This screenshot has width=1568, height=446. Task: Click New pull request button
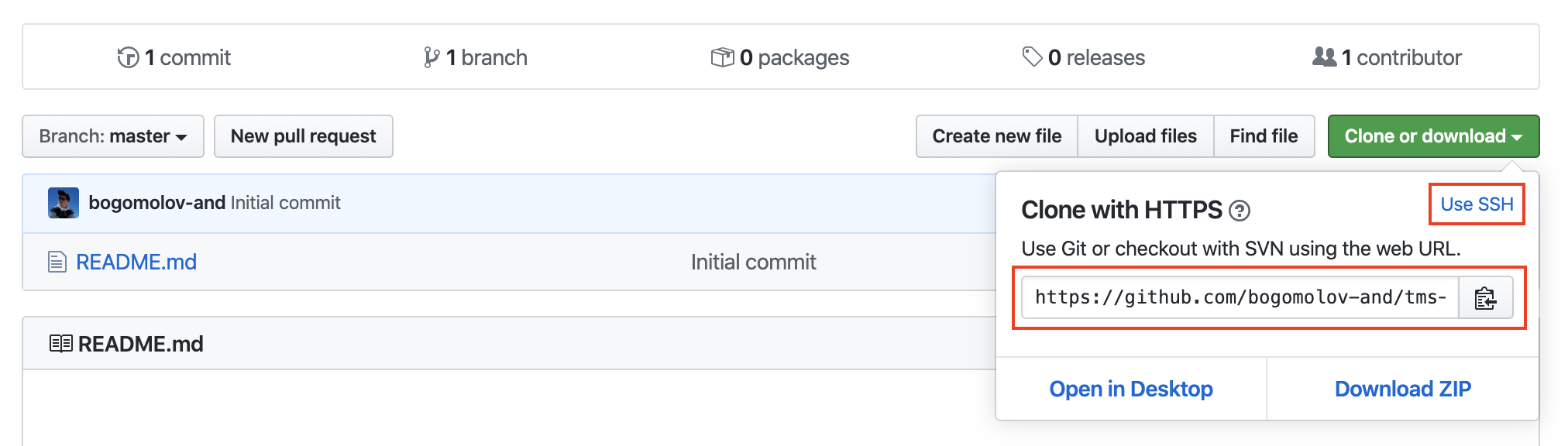coord(303,136)
